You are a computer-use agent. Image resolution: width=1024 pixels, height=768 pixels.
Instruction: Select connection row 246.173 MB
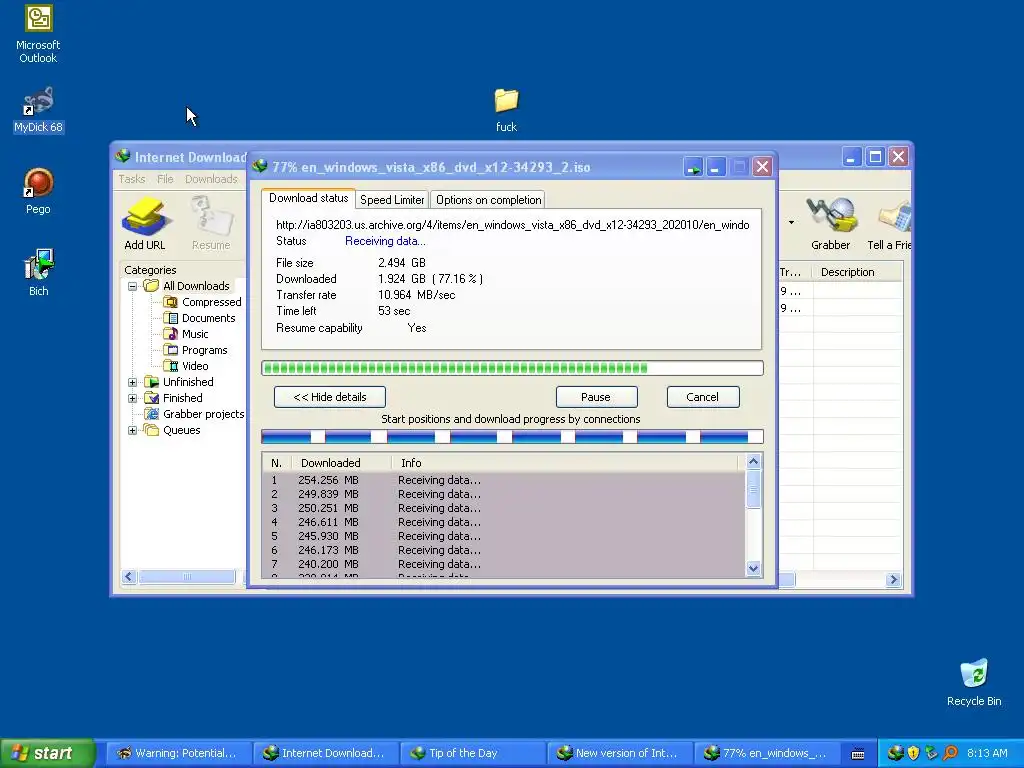point(504,551)
